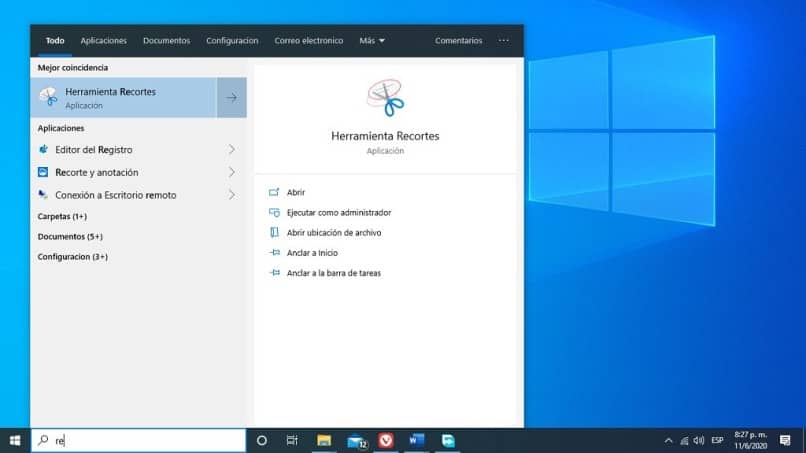Open Herramienta Recortes best match result
Image resolution: width=806 pixels, height=453 pixels.
click(123, 98)
